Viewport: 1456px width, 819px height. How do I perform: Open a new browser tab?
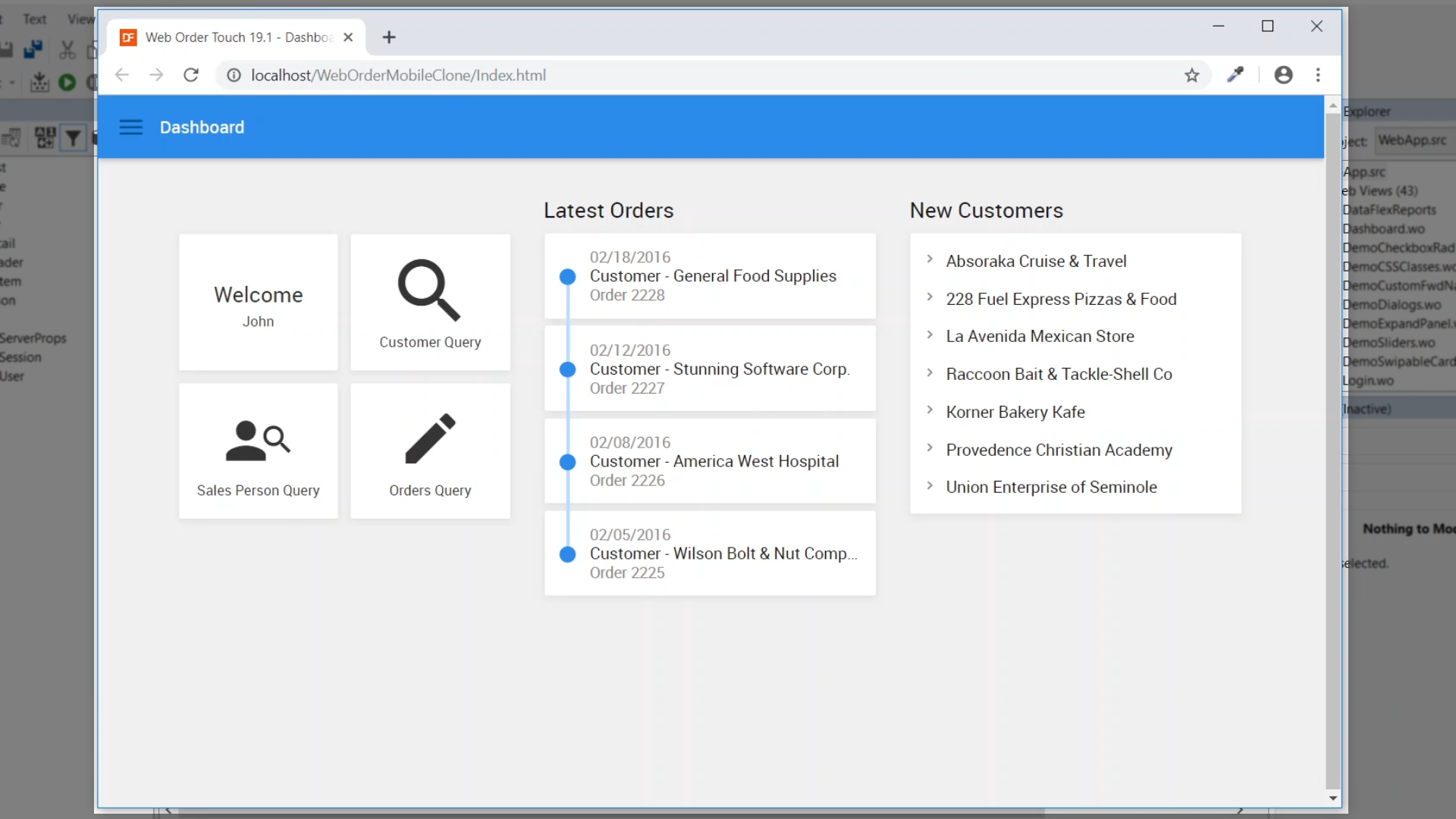point(389,37)
